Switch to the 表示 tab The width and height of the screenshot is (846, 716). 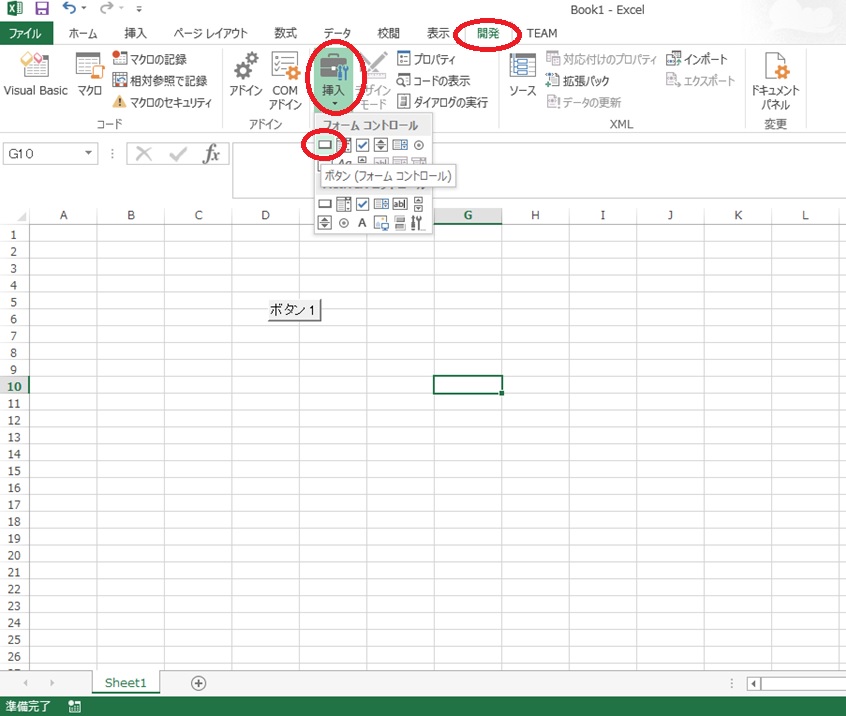[x=438, y=33]
